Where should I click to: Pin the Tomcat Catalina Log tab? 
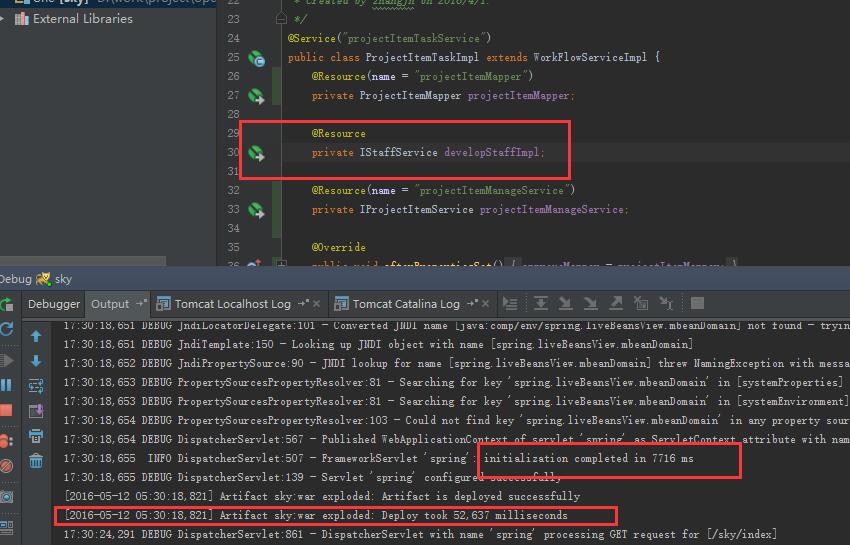tap(473, 303)
